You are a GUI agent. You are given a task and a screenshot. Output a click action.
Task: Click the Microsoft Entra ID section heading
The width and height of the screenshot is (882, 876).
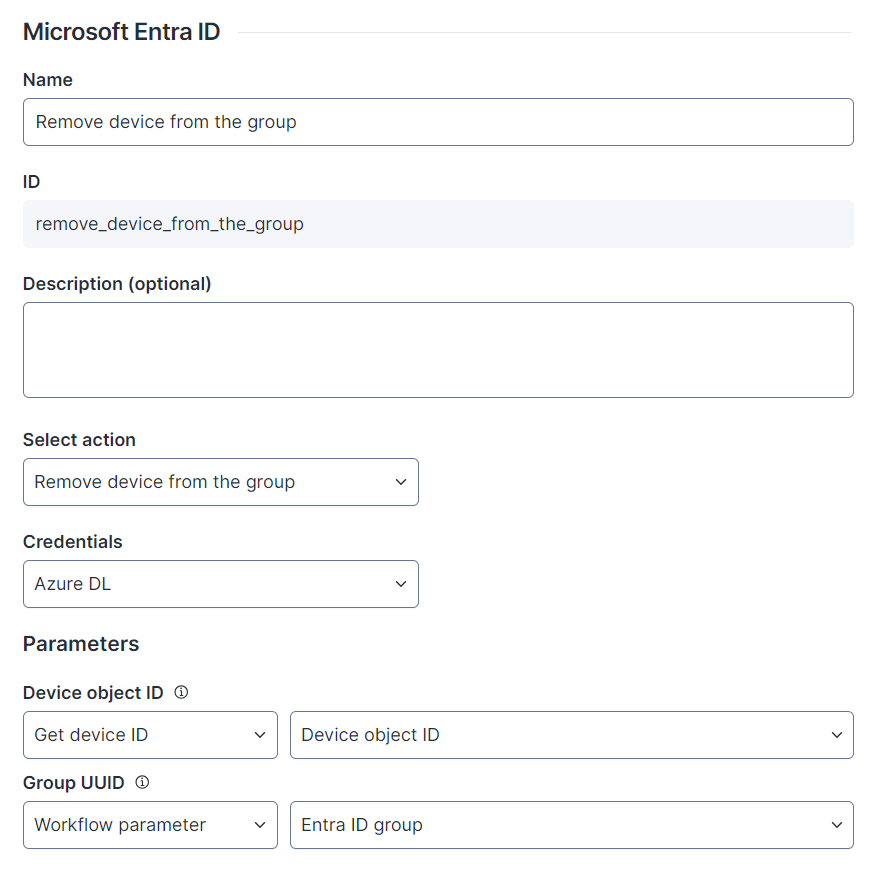tap(121, 32)
